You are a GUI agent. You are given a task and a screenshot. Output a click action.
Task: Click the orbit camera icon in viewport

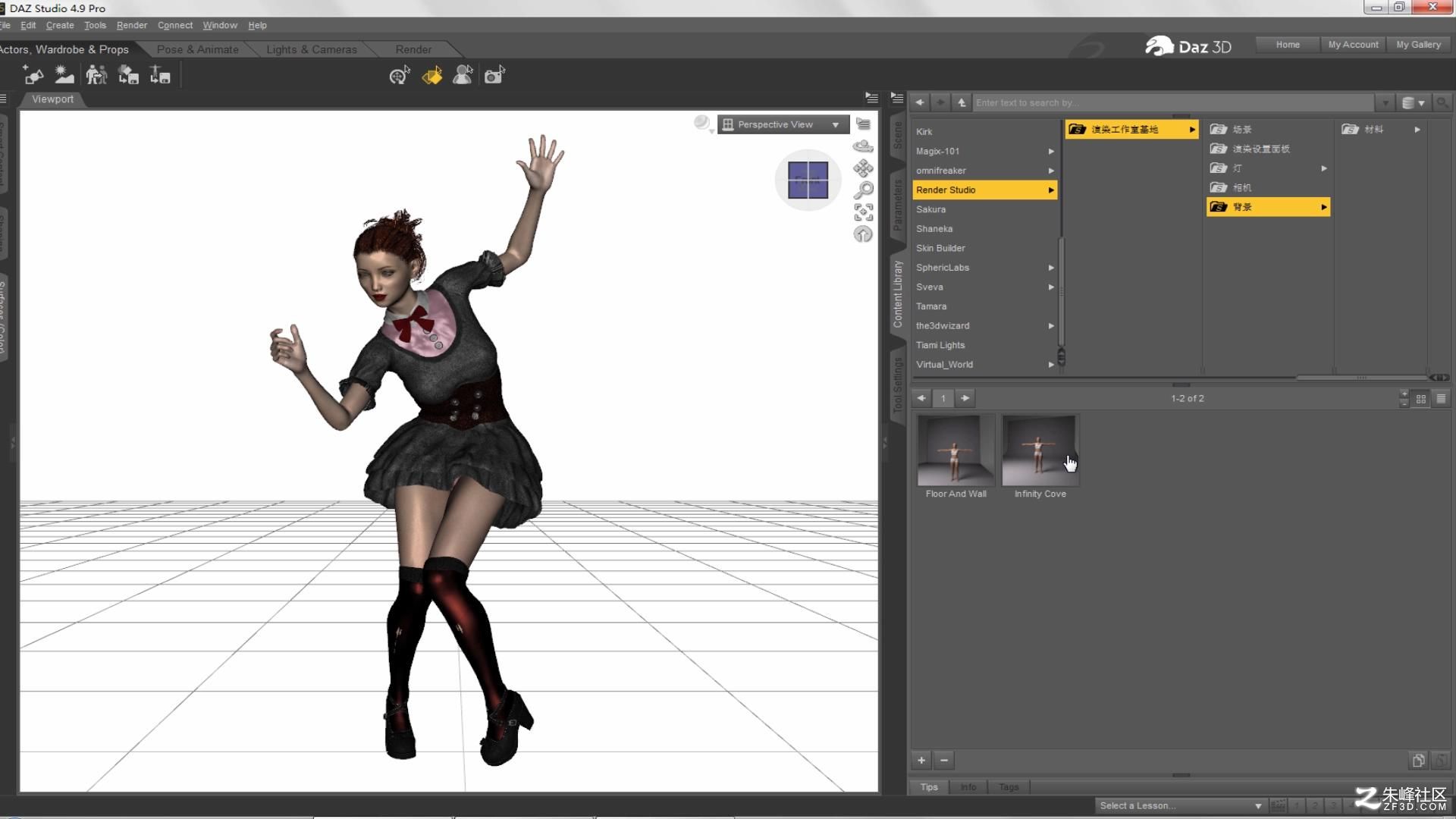pos(863,146)
